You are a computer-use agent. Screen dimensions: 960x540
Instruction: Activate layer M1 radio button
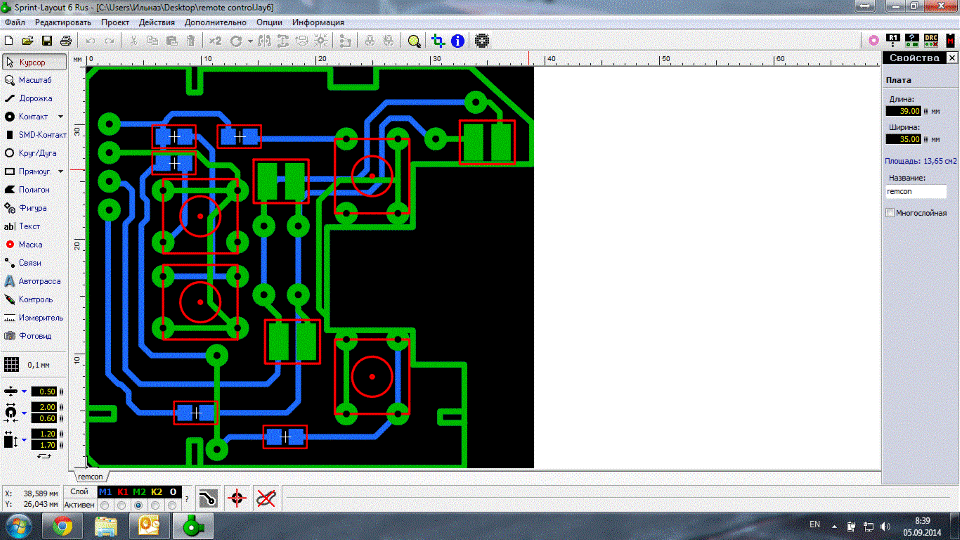point(105,506)
